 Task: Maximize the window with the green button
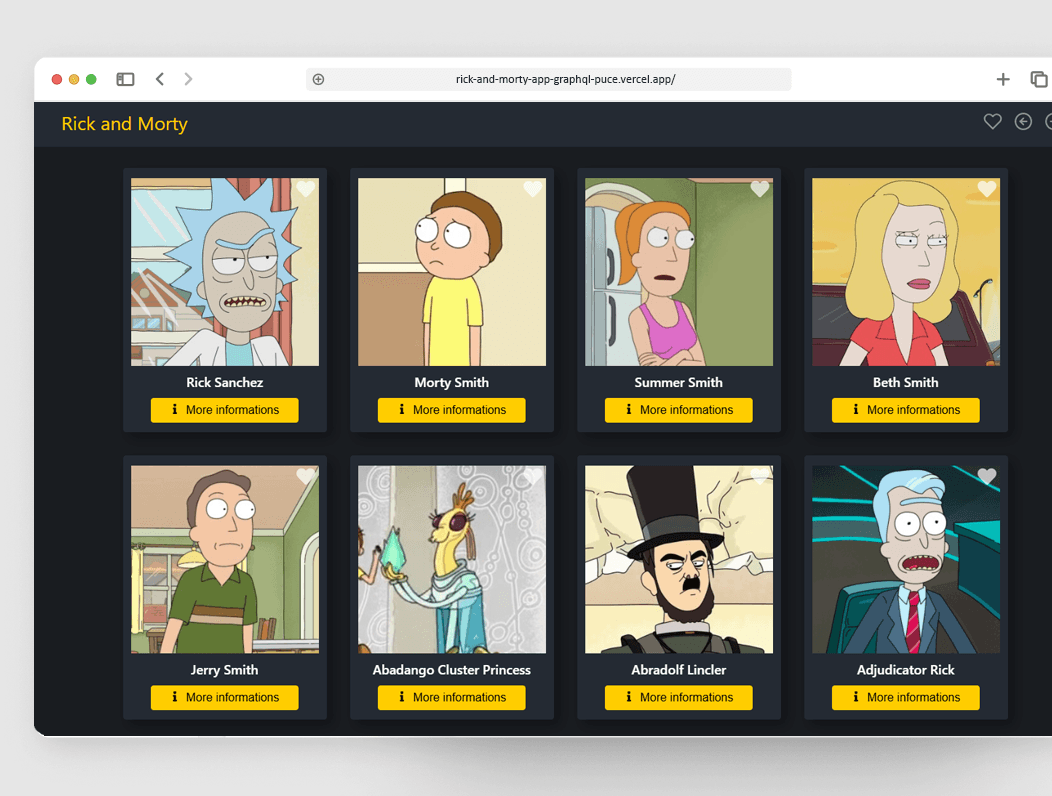click(x=91, y=79)
